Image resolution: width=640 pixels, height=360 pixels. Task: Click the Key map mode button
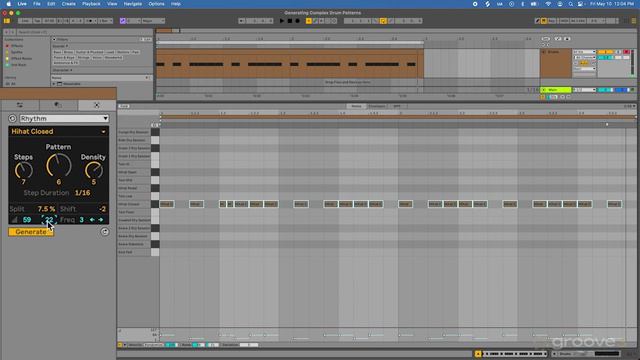[552, 21]
